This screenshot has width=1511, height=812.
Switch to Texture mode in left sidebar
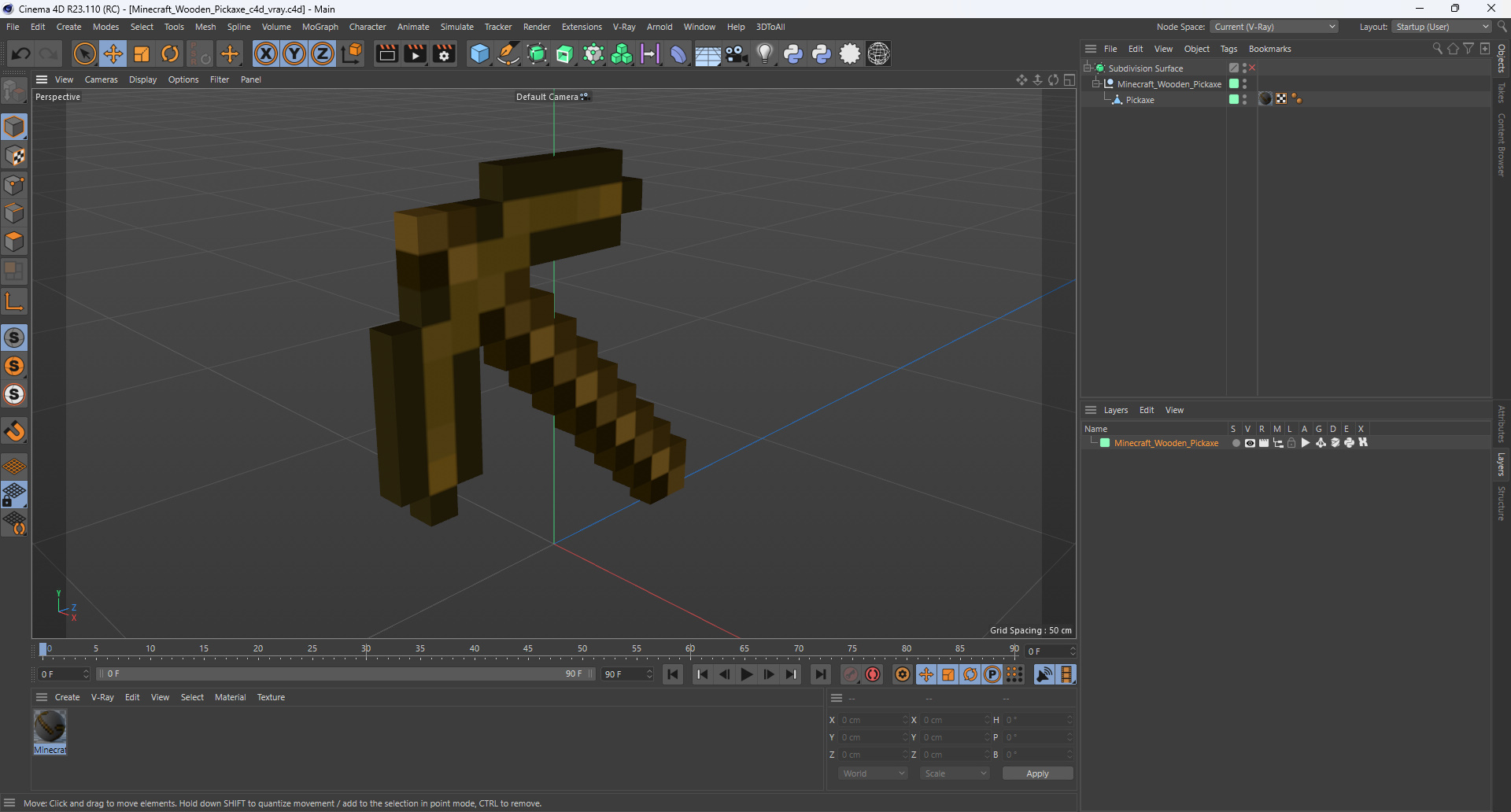pyautogui.click(x=14, y=156)
